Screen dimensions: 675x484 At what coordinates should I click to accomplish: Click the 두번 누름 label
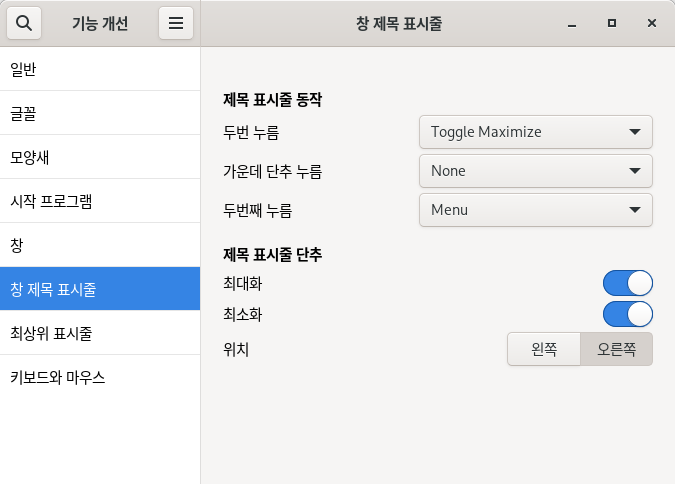coord(251,133)
